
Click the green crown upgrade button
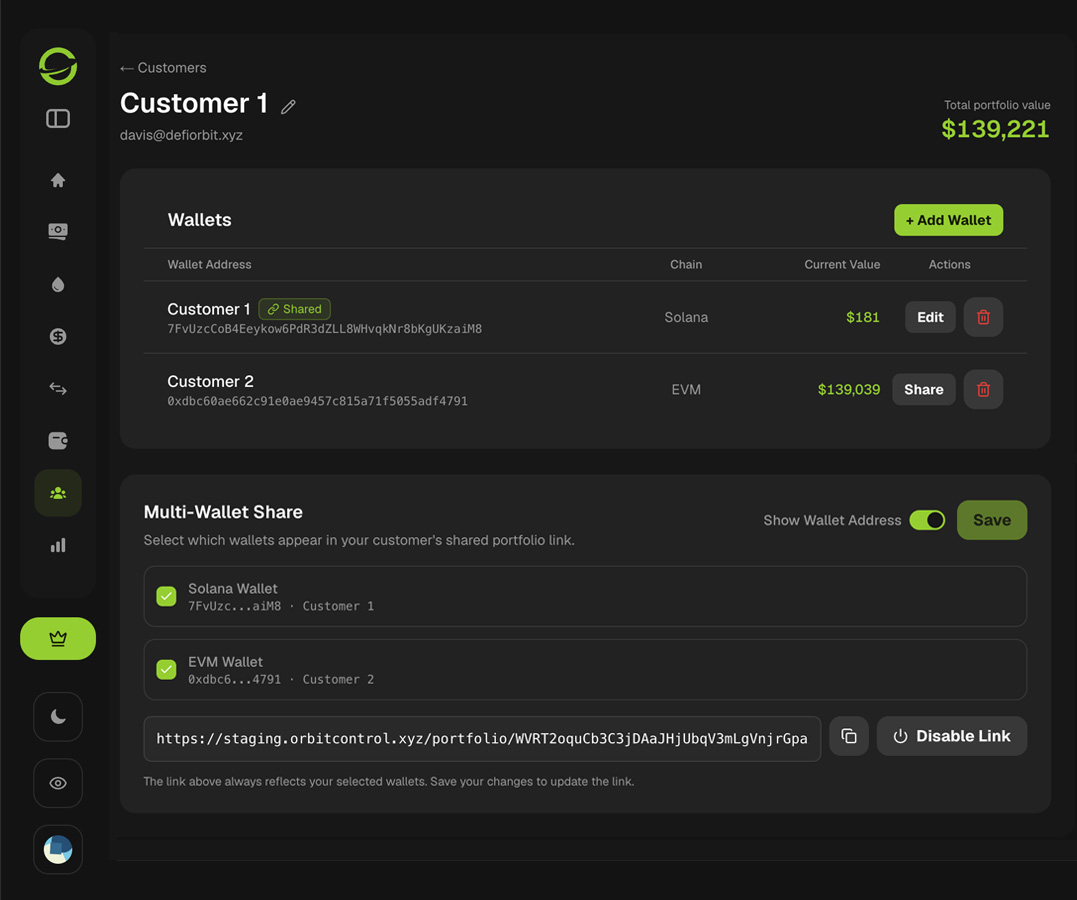click(x=58, y=639)
